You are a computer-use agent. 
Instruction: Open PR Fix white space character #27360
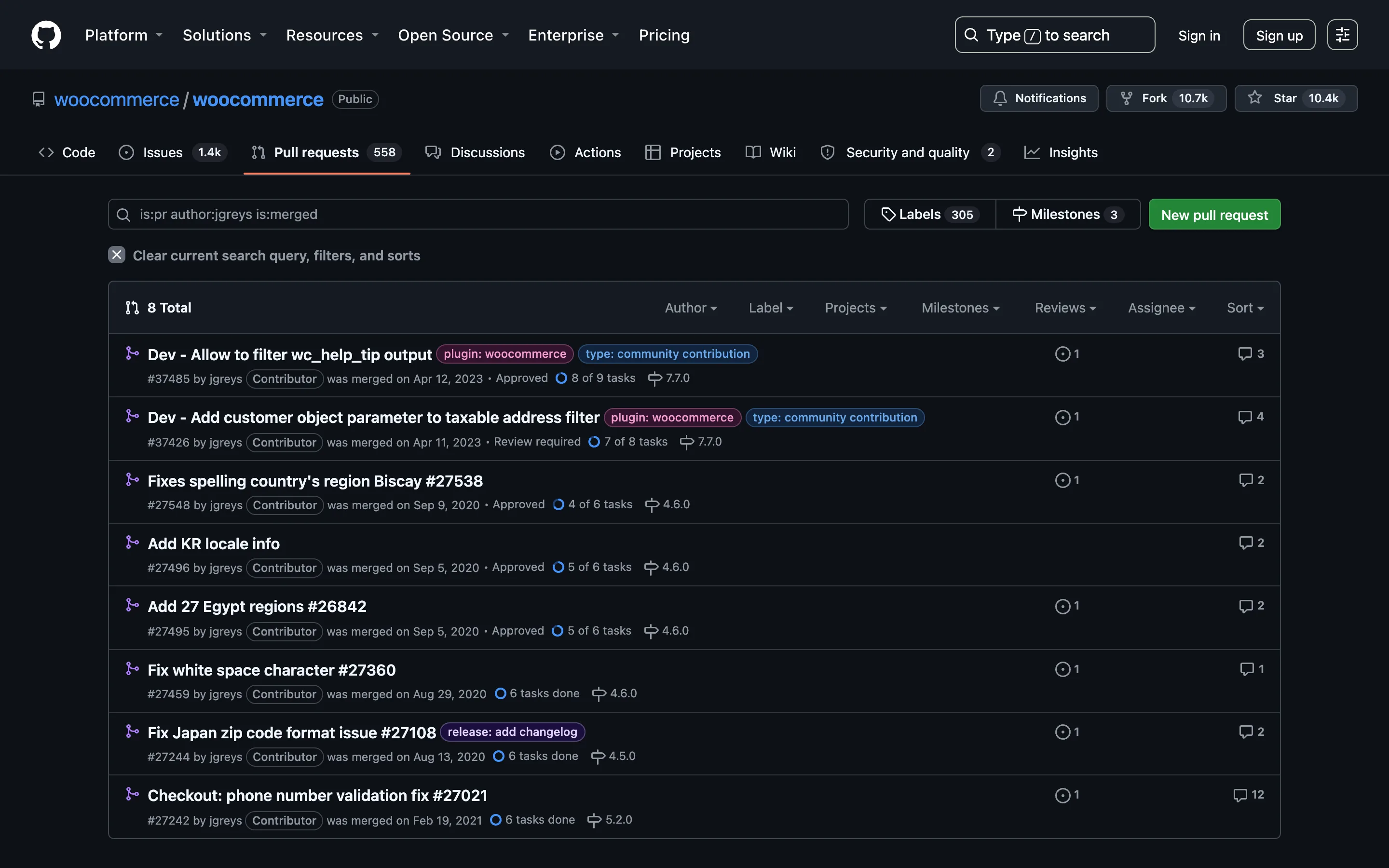coord(272,670)
